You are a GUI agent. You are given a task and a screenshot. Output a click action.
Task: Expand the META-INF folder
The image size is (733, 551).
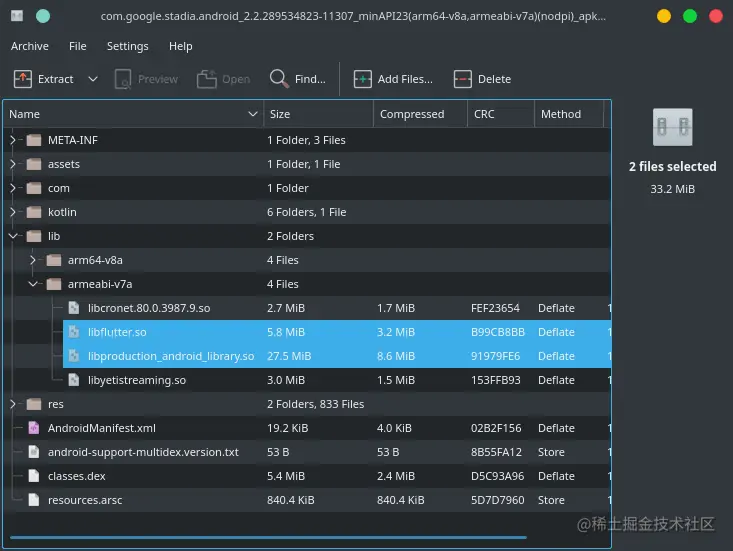[x=13, y=140]
